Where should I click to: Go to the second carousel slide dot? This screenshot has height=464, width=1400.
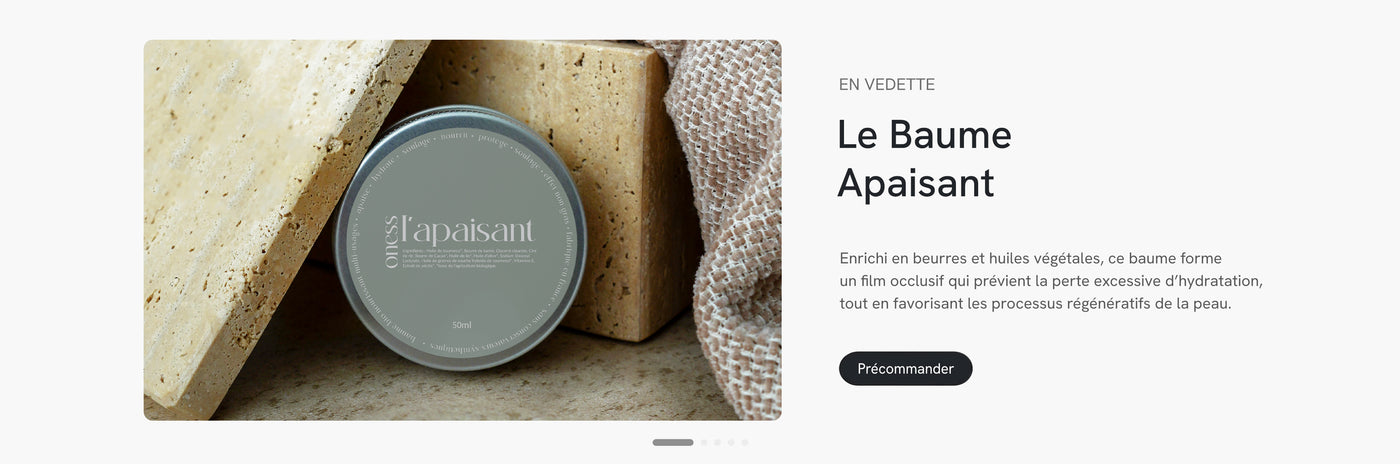pyautogui.click(x=704, y=442)
